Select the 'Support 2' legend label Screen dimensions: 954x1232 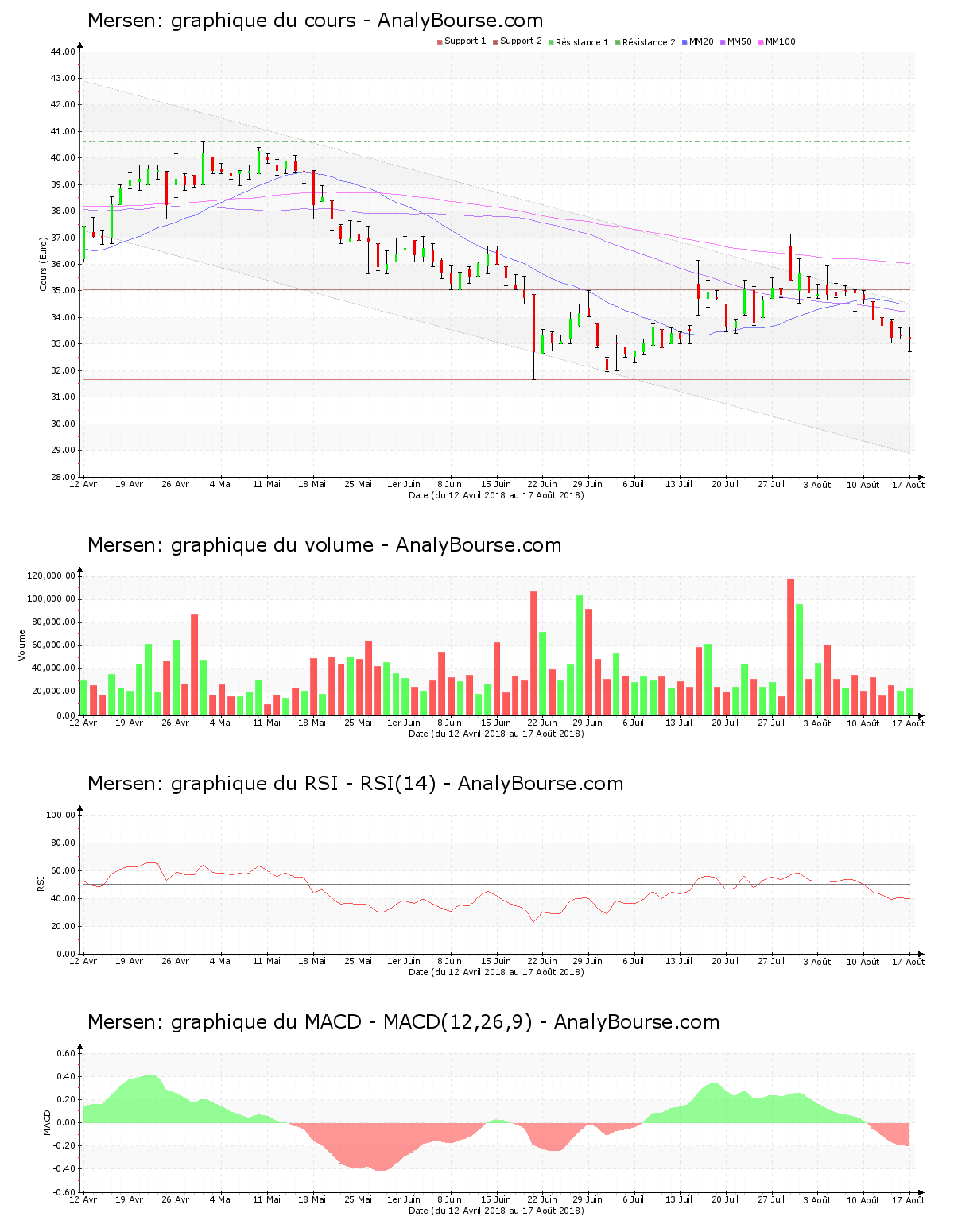(521, 41)
